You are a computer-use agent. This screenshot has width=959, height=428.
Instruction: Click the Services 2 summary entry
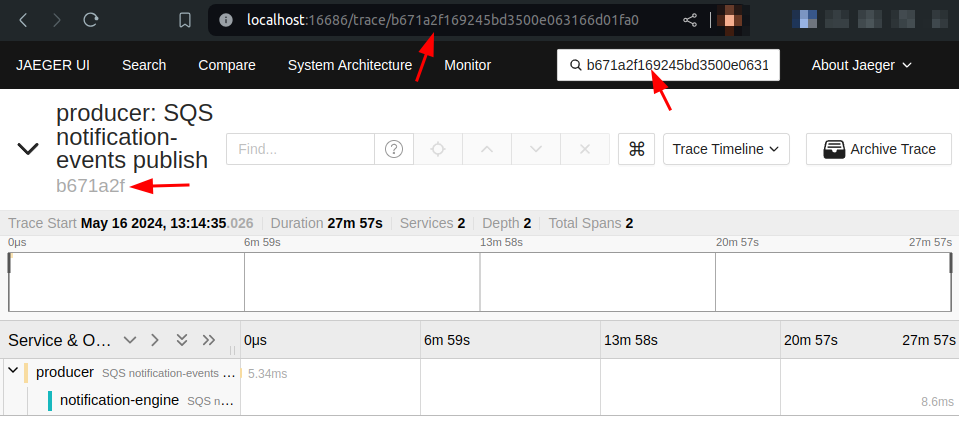click(x=432, y=223)
